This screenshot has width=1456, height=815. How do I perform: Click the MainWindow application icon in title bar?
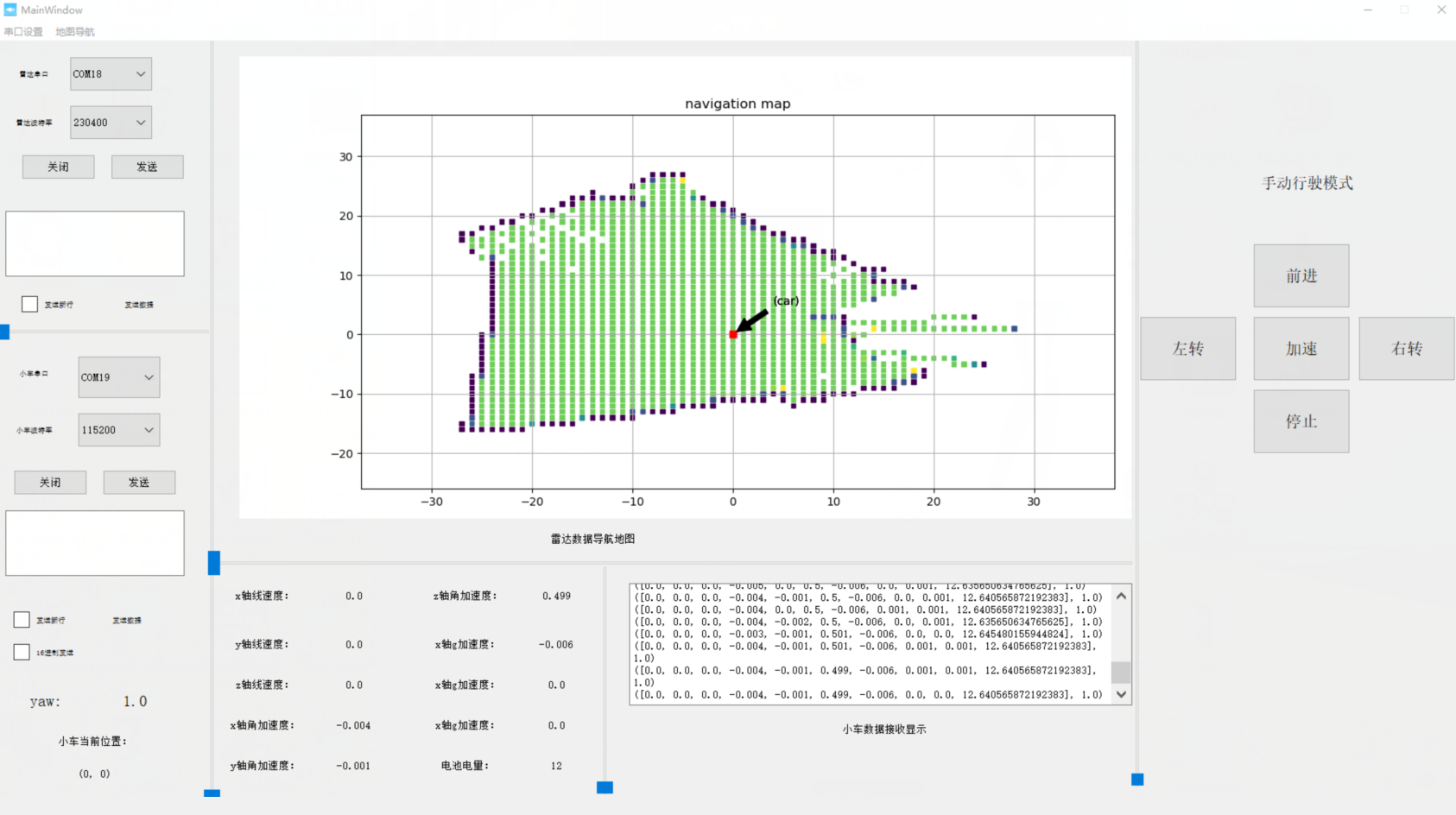pos(9,9)
